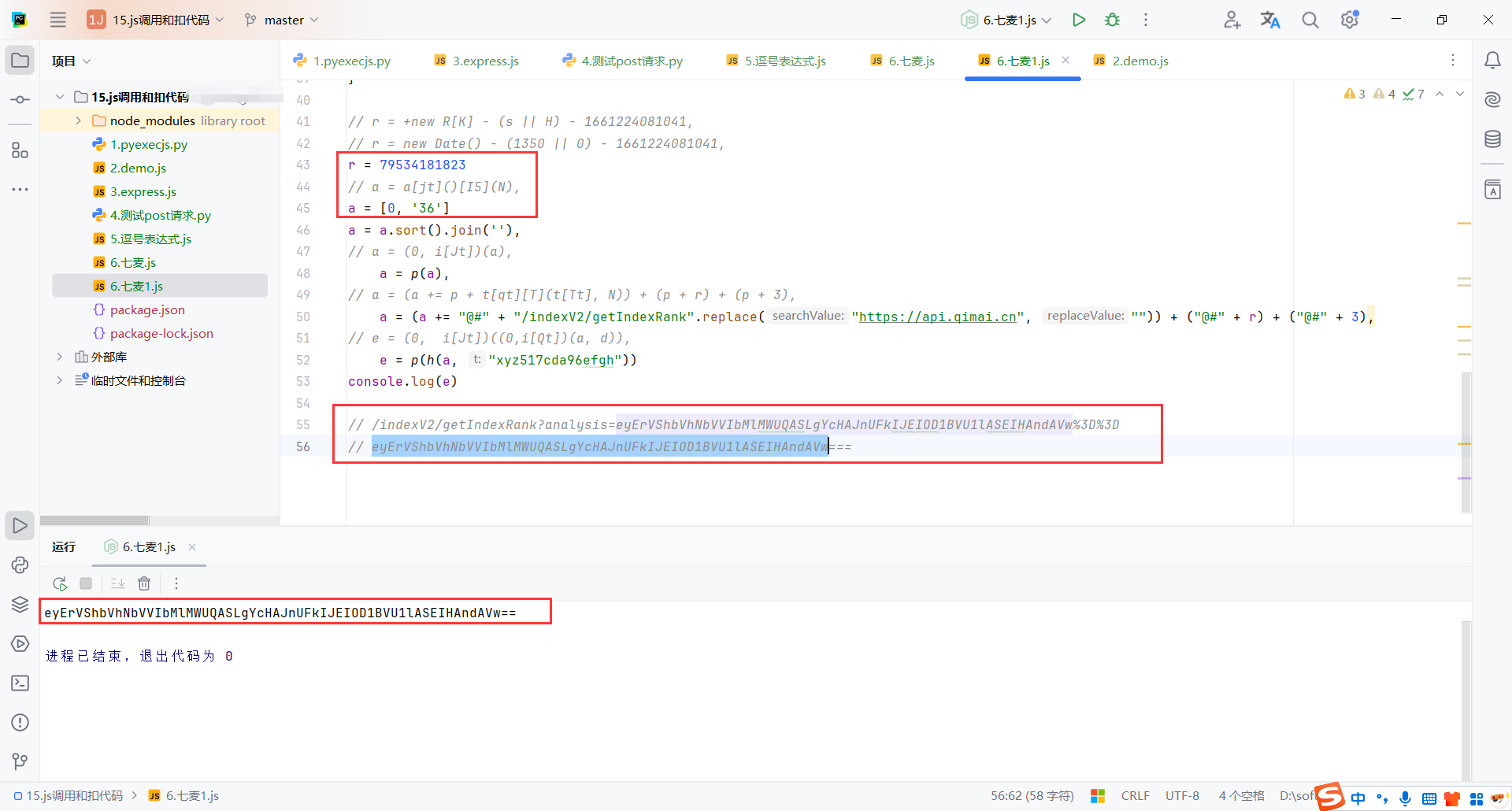This screenshot has height=811, width=1512.
Task: Go to previous highlighted error arrow
Action: pyautogui.click(x=1440, y=94)
